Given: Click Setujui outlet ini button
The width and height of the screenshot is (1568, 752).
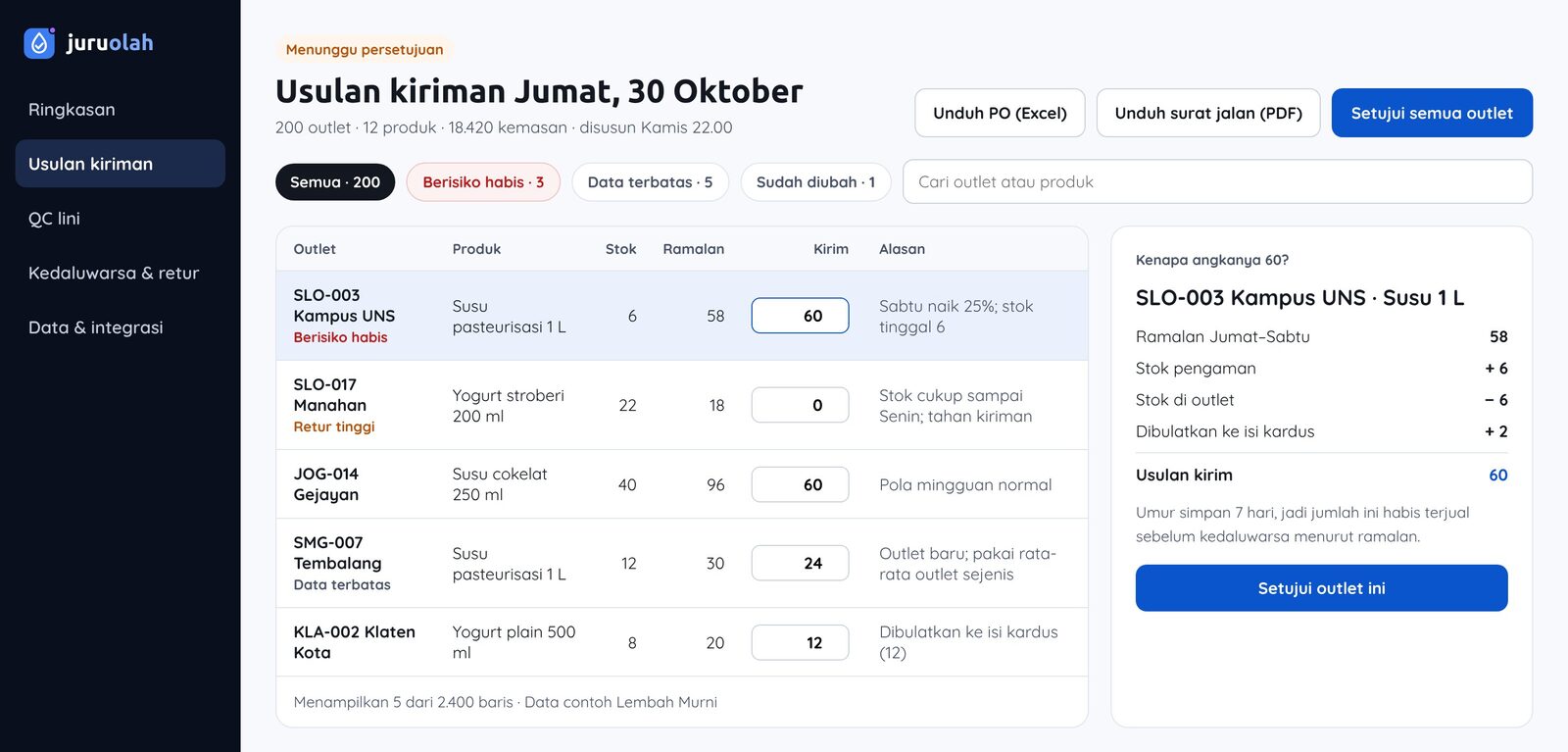Looking at the screenshot, I should (x=1321, y=588).
